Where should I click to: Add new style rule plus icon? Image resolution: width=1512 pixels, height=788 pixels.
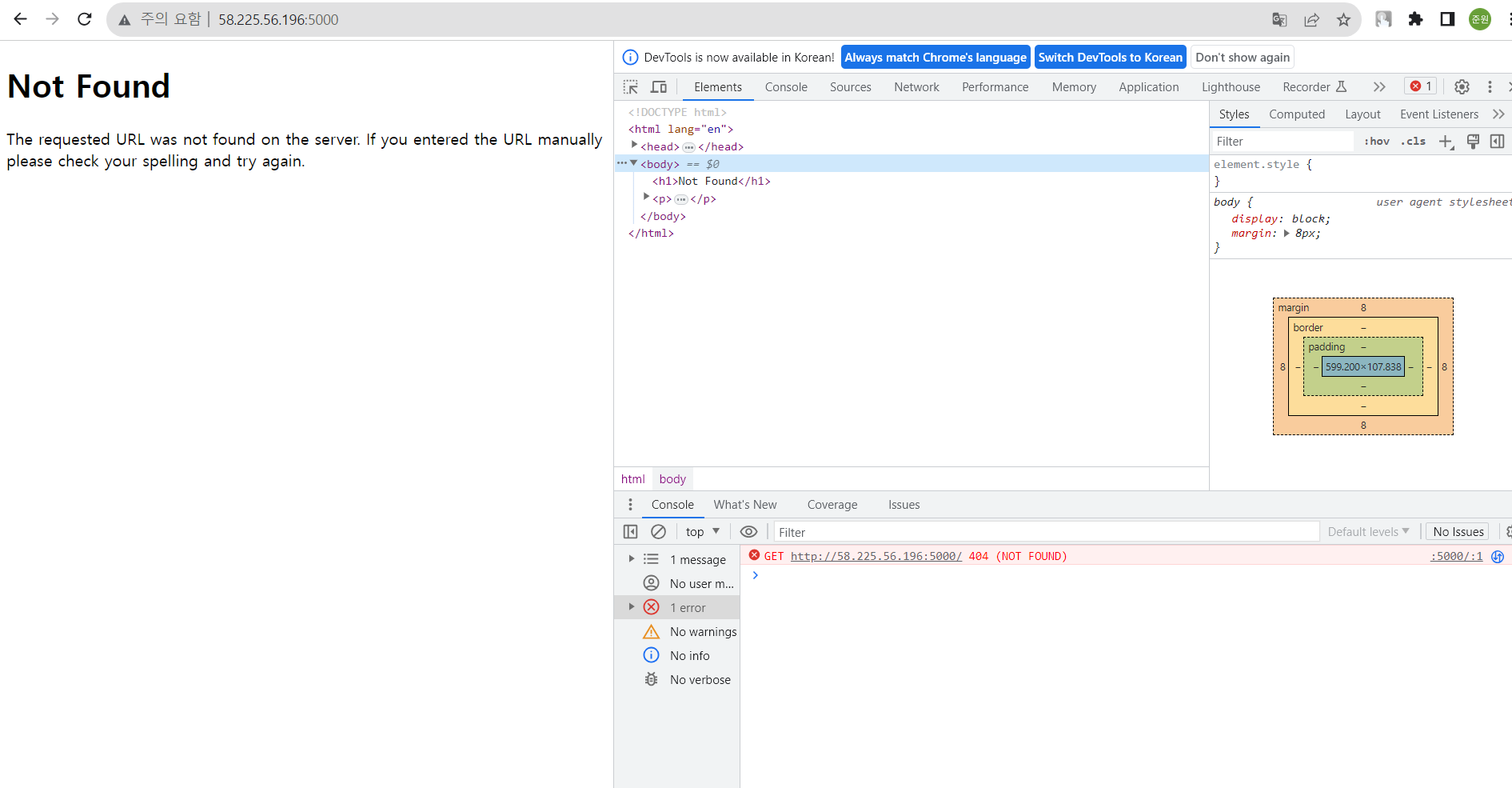tap(1446, 142)
